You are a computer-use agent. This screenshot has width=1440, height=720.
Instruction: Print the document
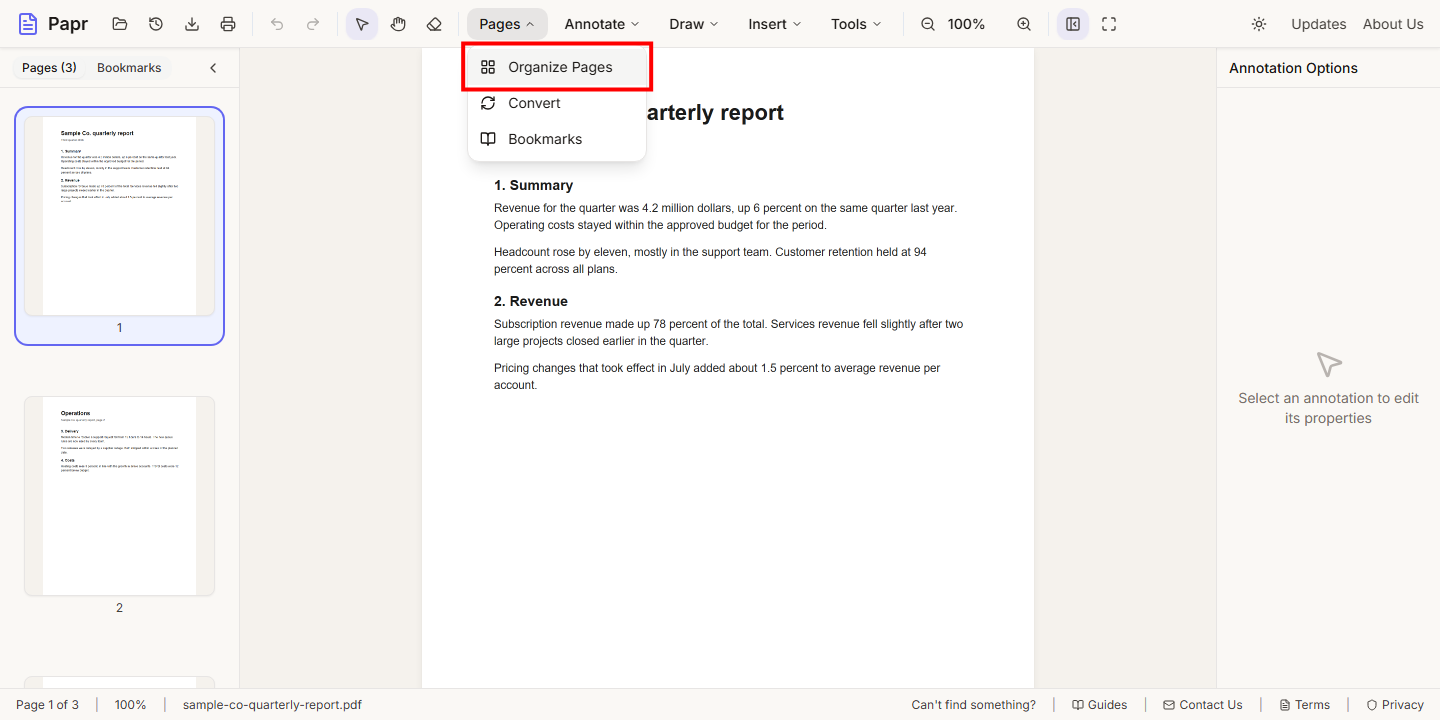pyautogui.click(x=228, y=24)
